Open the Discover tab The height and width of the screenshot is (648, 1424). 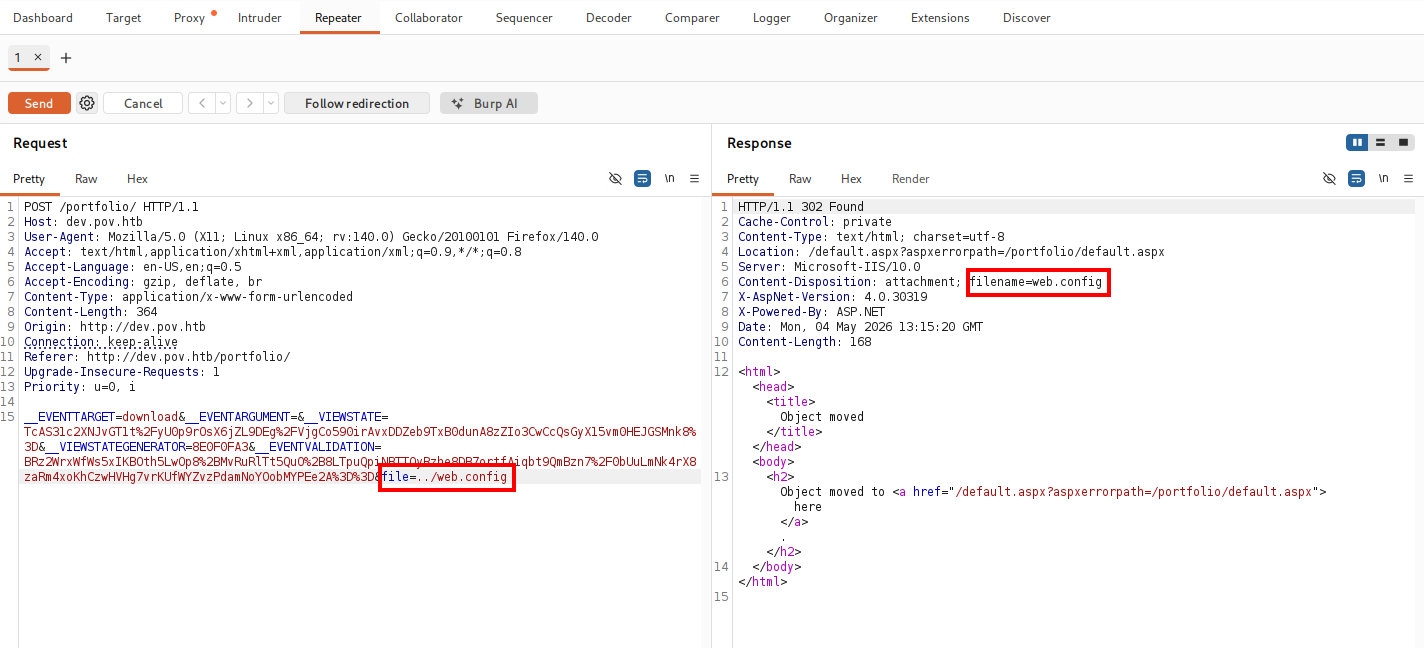click(1027, 17)
